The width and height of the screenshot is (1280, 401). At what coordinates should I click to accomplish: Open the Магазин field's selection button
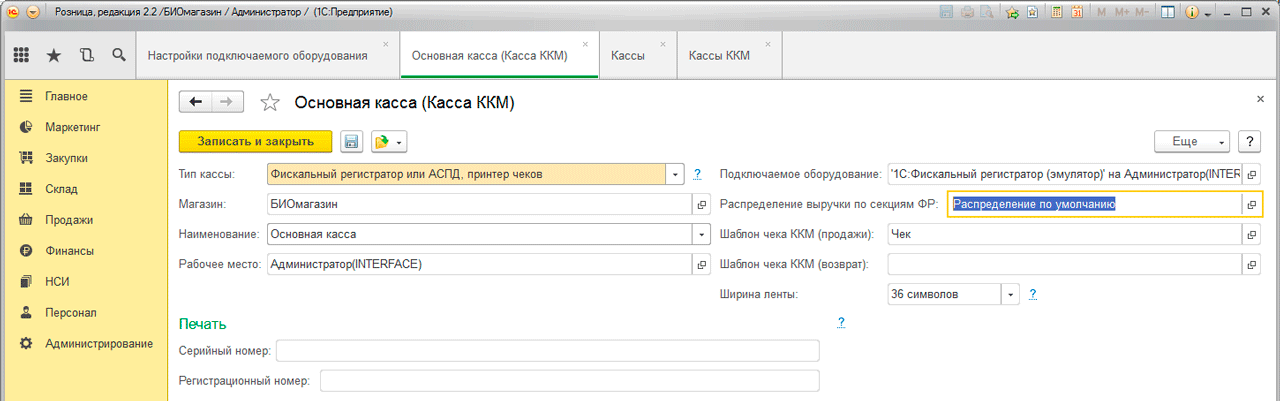(x=701, y=204)
